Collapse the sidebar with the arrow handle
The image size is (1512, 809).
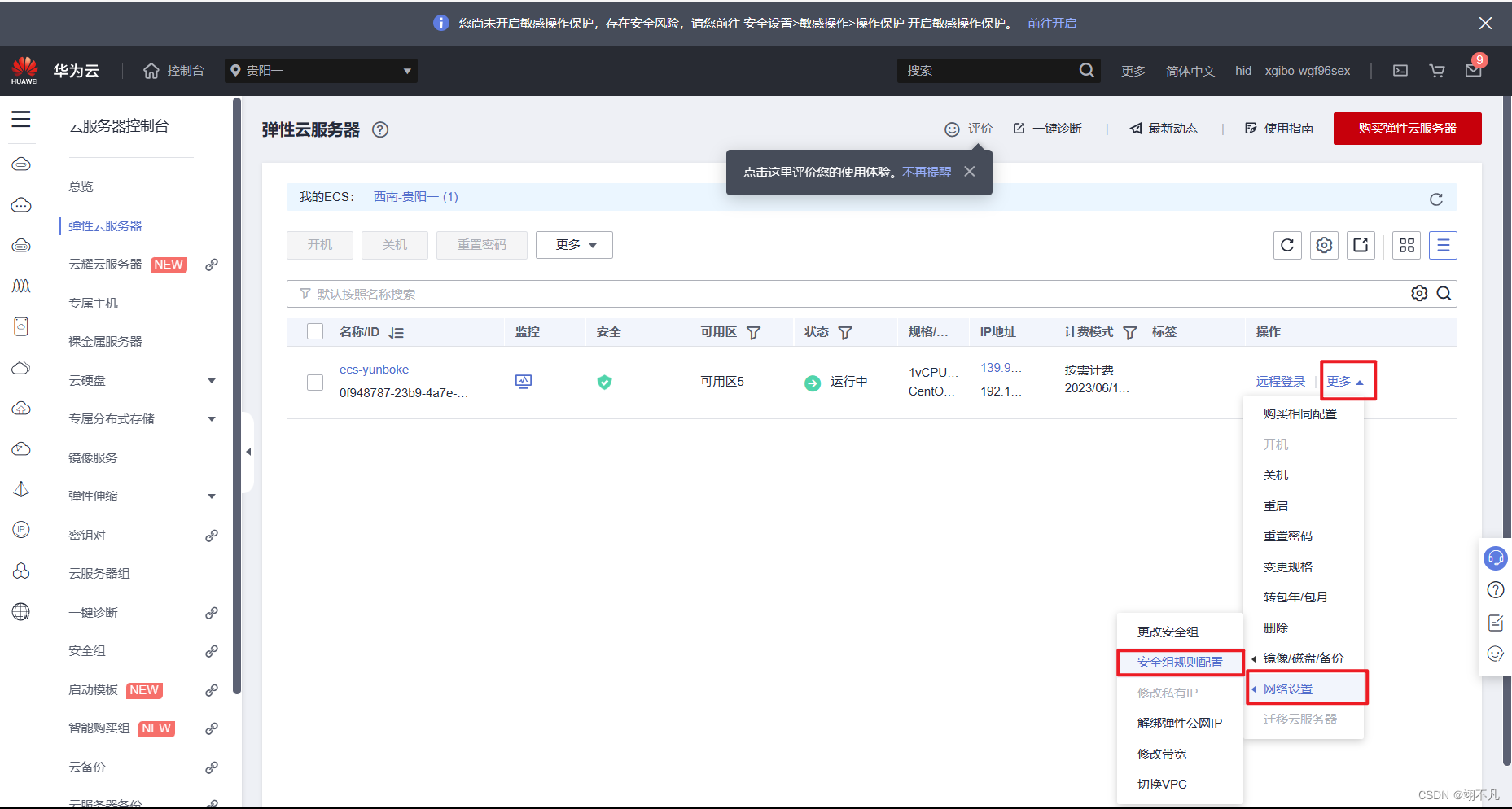[x=248, y=452]
